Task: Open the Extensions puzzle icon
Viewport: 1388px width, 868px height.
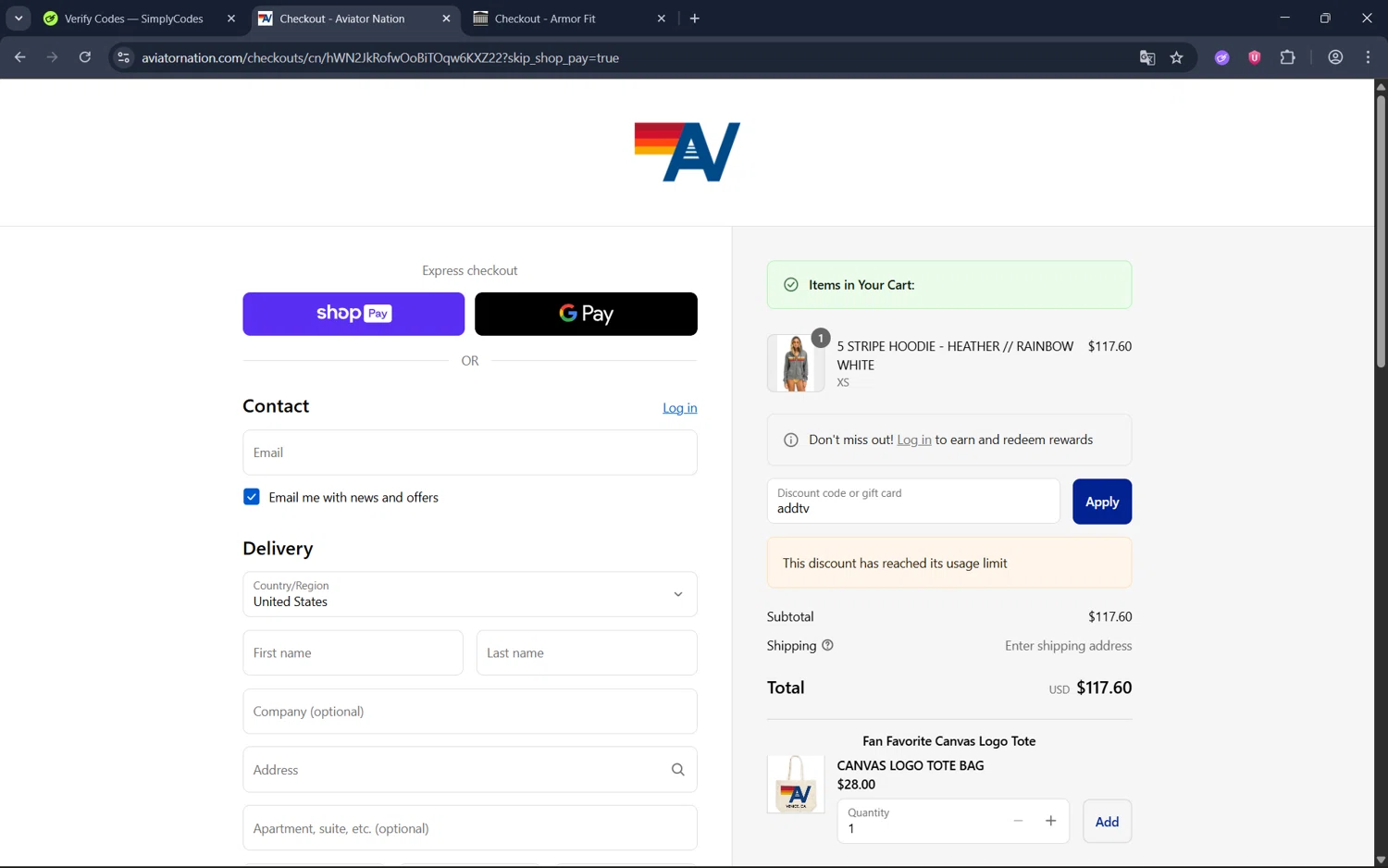Action: click(x=1287, y=57)
